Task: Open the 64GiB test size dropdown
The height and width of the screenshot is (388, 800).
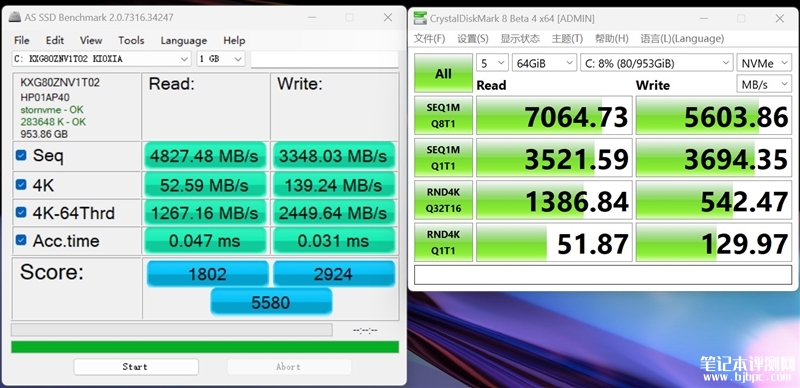Action: point(544,63)
